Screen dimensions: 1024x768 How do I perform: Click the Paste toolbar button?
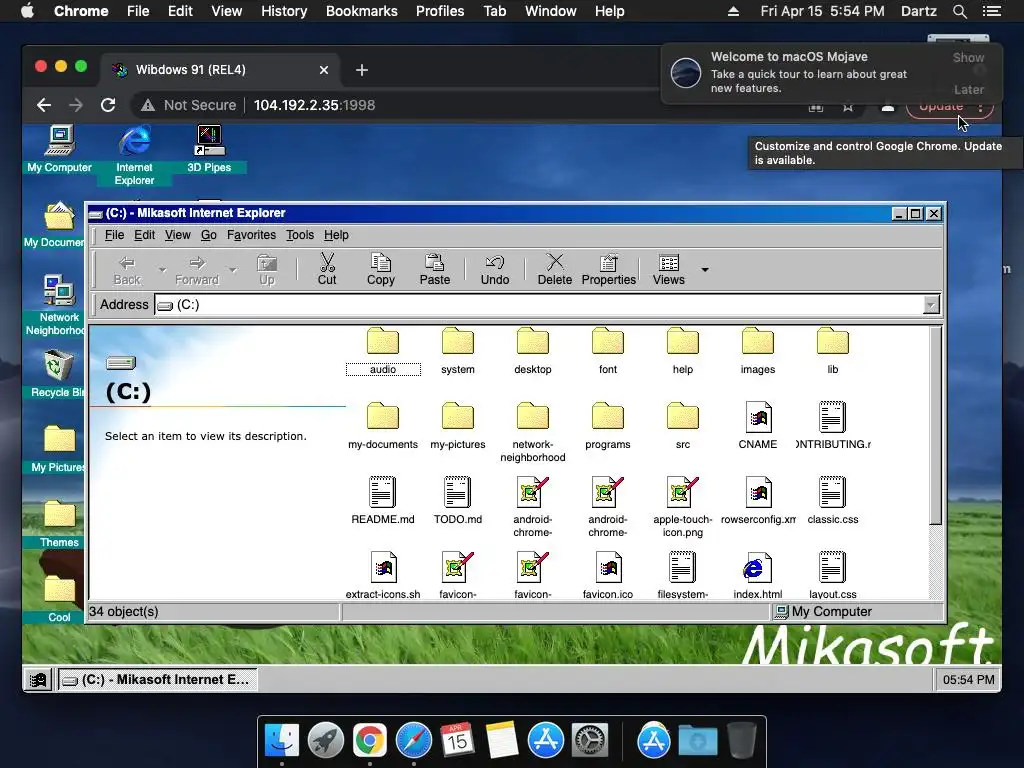pyautogui.click(x=435, y=270)
